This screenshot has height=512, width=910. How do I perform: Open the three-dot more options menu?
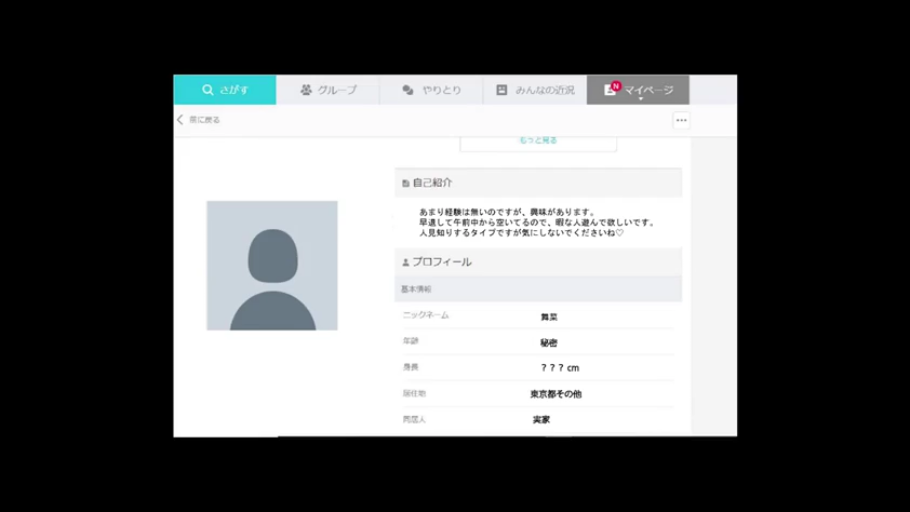click(681, 120)
